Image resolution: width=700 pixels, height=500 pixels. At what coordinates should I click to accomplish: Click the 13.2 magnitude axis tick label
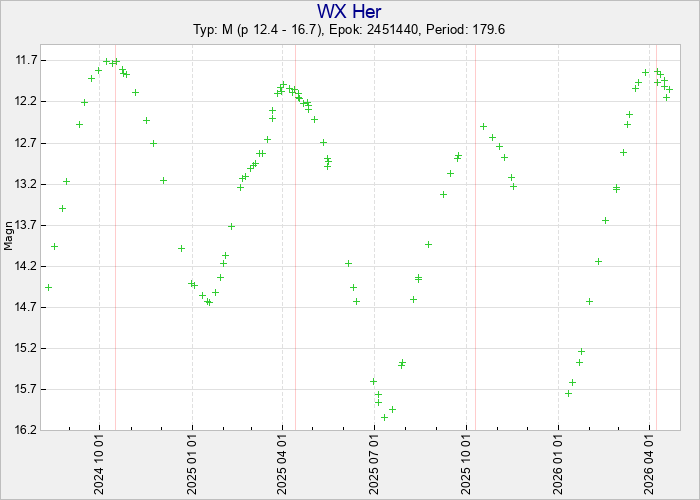pyautogui.click(x=25, y=184)
